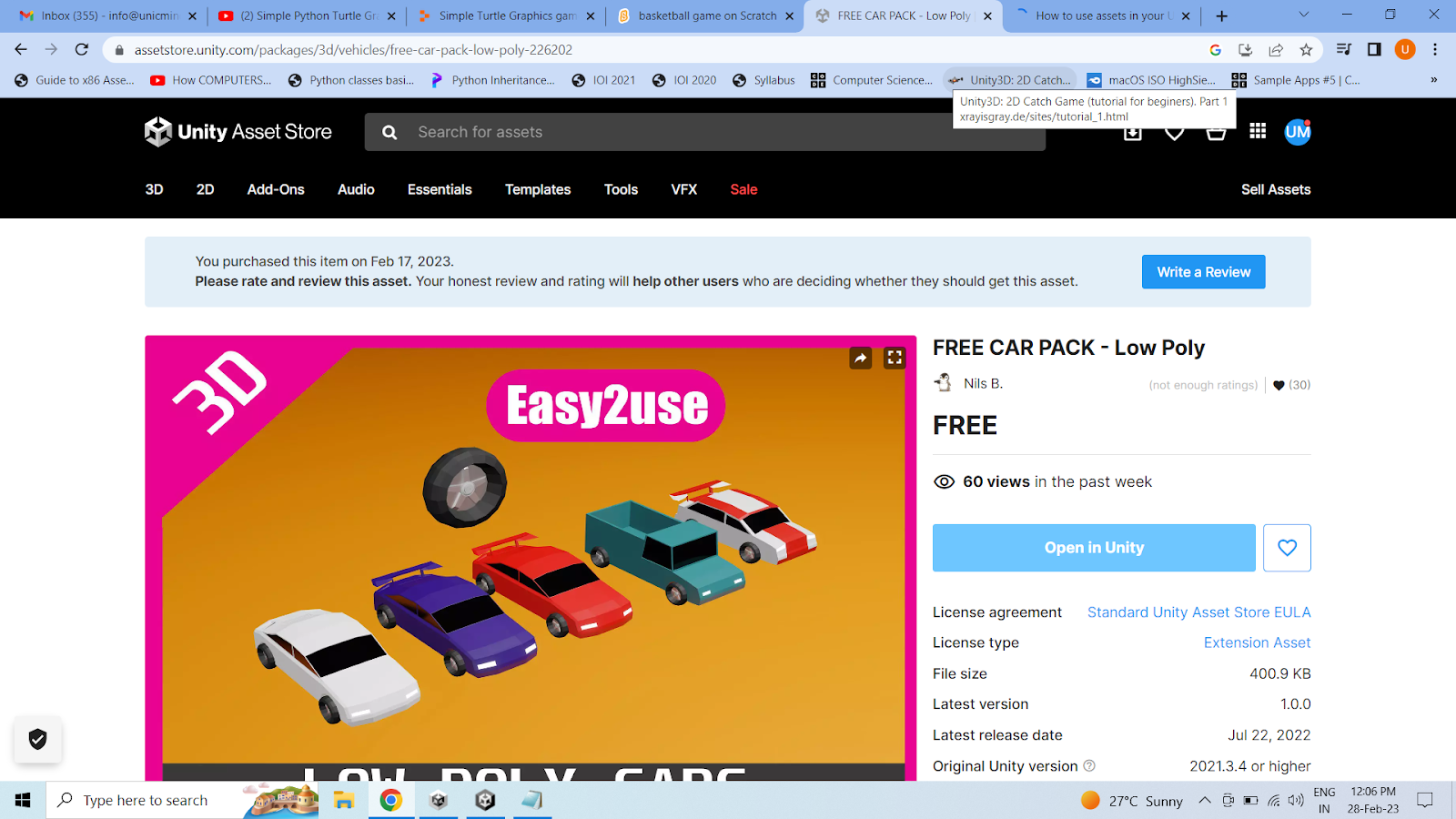Share this page from the address bar
The width and height of the screenshot is (1456, 819).
pos(1276,50)
